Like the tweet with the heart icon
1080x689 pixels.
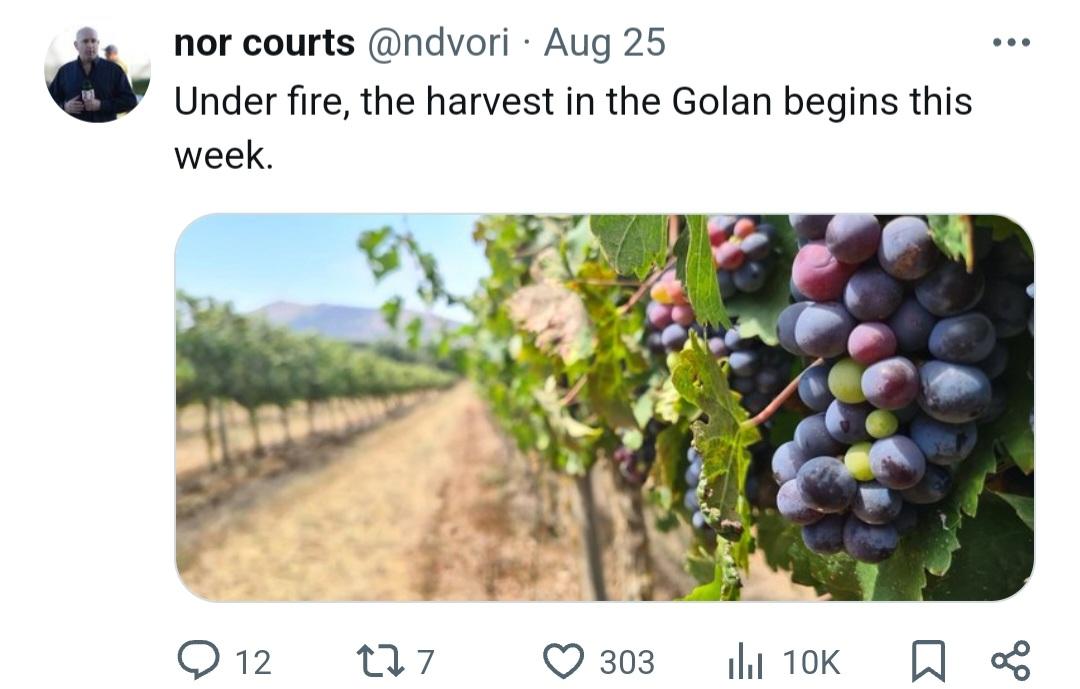point(563,660)
